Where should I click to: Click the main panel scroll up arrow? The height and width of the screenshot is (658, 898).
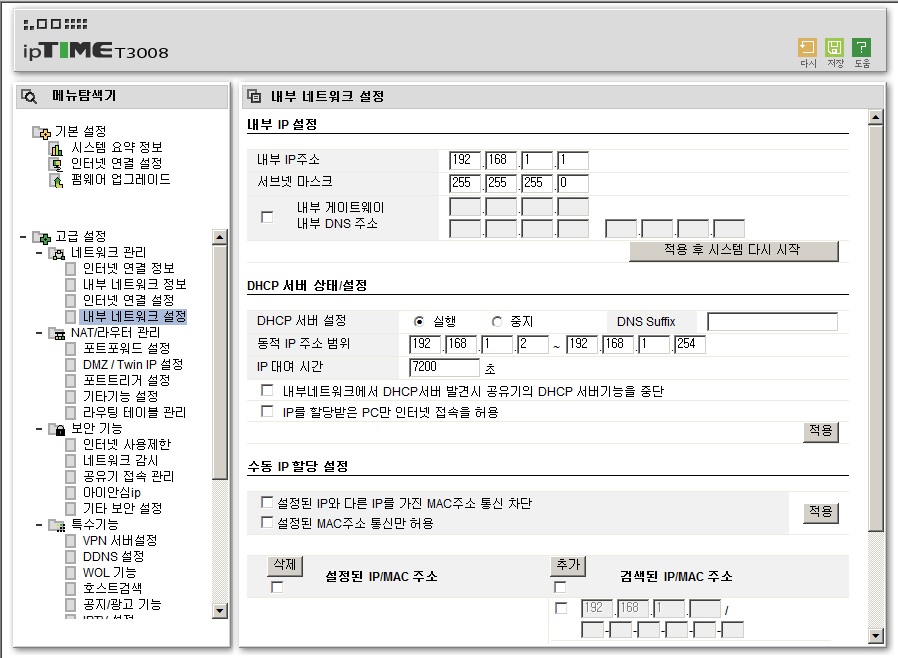(x=876, y=117)
